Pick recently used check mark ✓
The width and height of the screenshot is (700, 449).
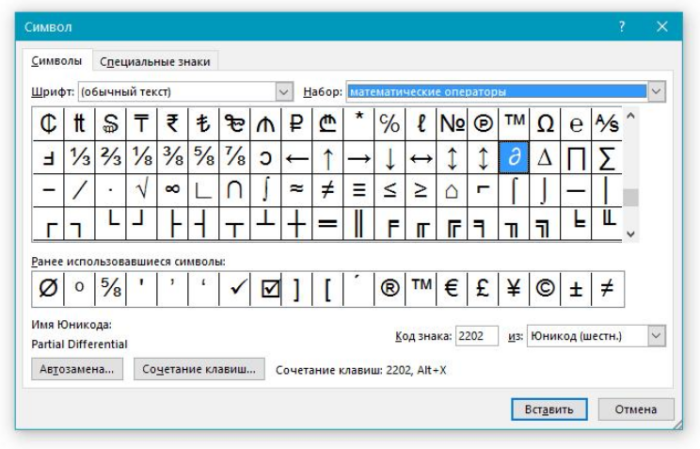click(x=234, y=289)
